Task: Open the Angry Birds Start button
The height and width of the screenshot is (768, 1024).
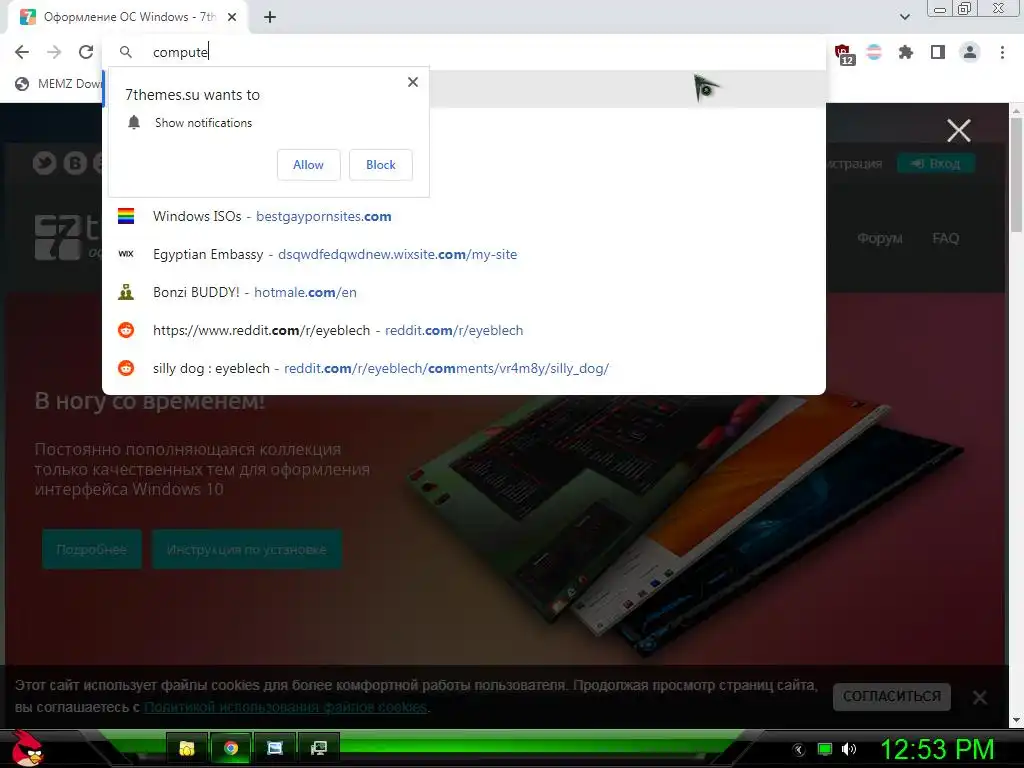Action: pyautogui.click(x=26, y=747)
